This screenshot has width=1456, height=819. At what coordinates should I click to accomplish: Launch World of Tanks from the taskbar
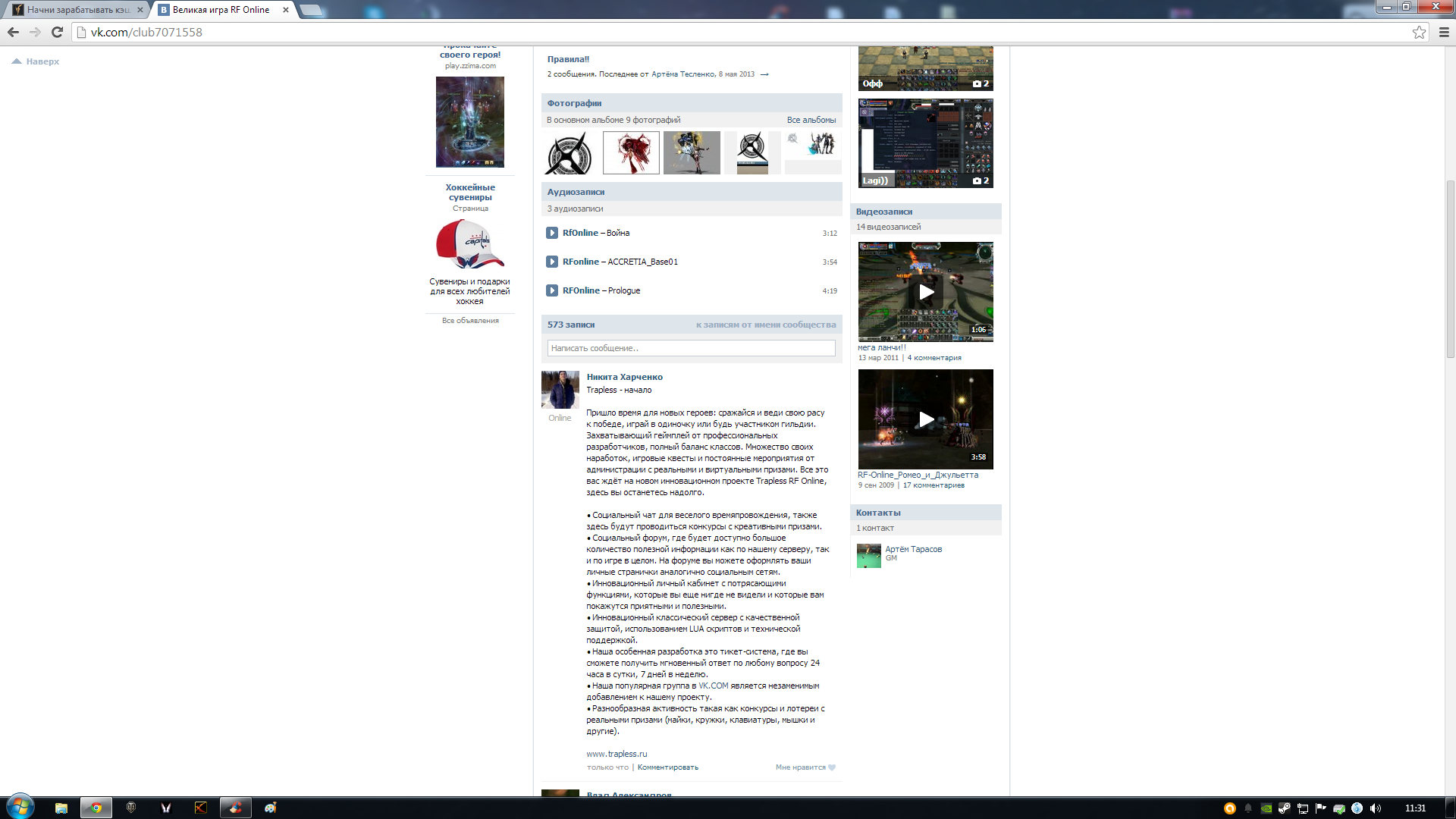[131, 808]
